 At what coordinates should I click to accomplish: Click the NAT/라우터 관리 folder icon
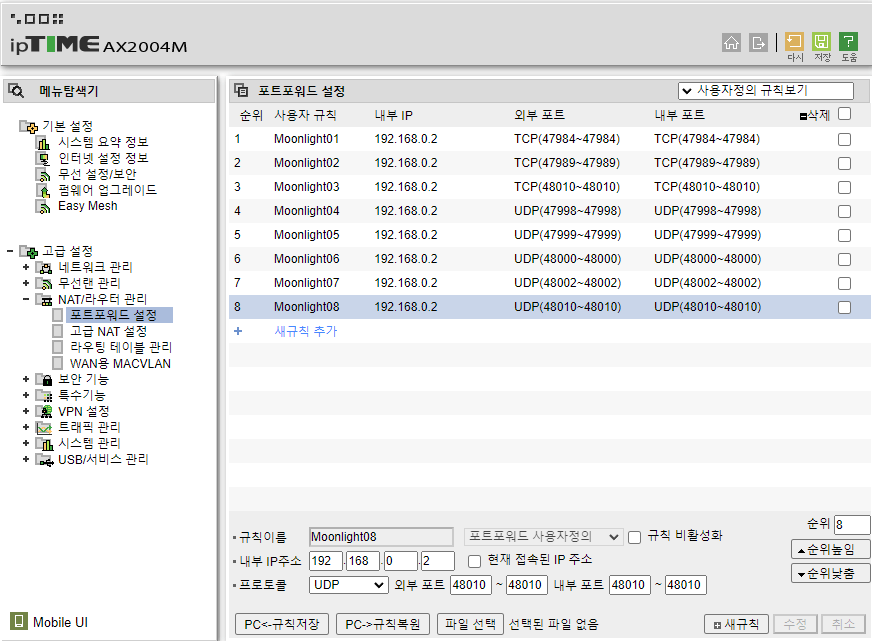click(44, 300)
